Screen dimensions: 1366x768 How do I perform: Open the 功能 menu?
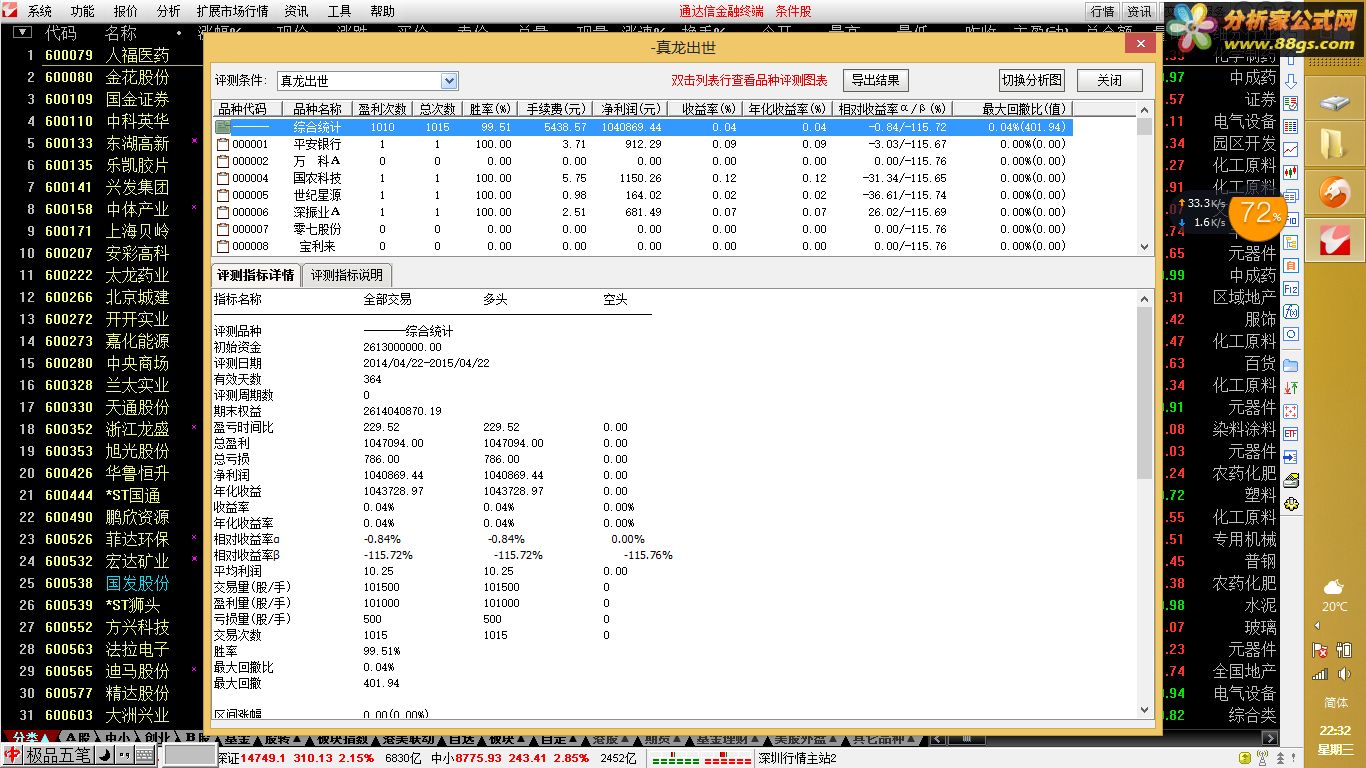(83, 11)
